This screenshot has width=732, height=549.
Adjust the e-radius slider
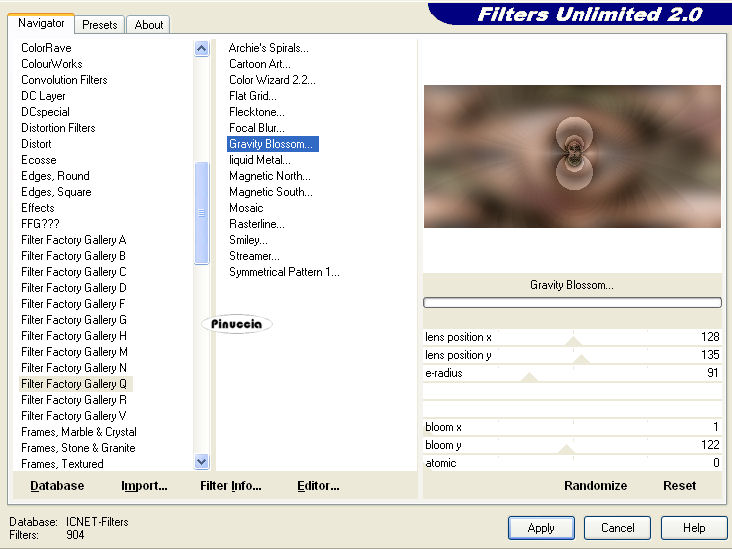coord(572,373)
